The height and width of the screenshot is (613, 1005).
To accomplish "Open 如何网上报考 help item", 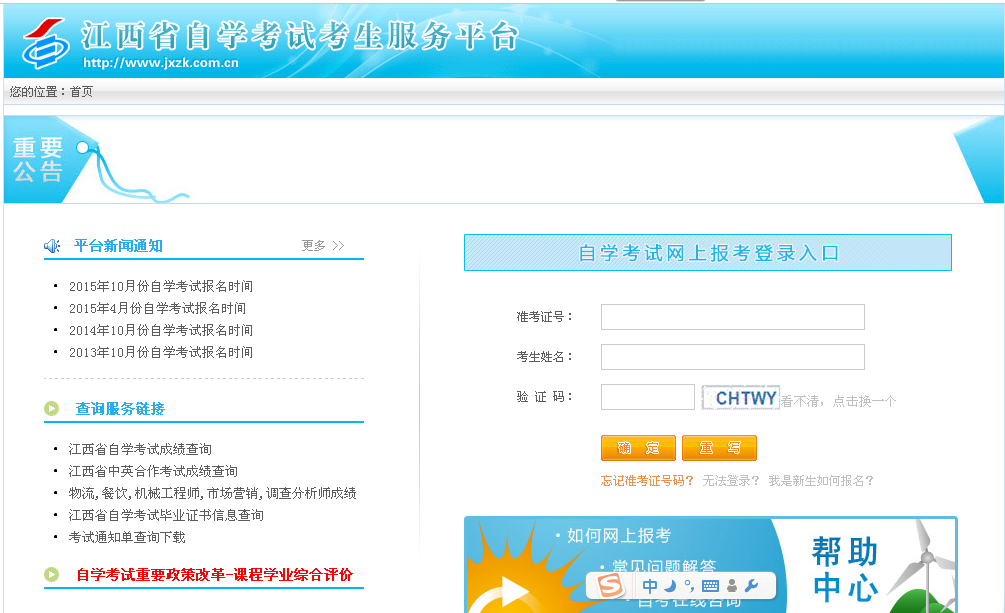I will (619, 535).
